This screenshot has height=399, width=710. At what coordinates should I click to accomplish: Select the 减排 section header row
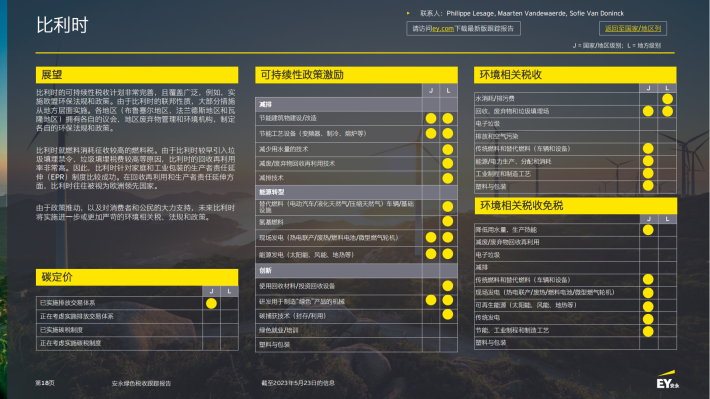[x=356, y=104]
